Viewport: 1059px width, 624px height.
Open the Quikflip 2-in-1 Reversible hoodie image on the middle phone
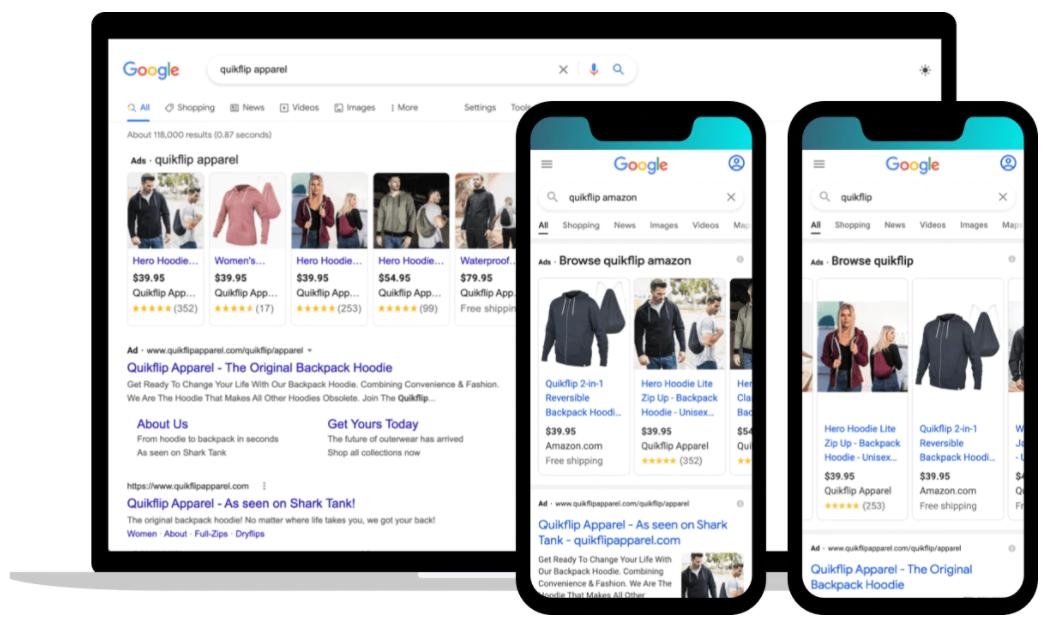tap(584, 324)
